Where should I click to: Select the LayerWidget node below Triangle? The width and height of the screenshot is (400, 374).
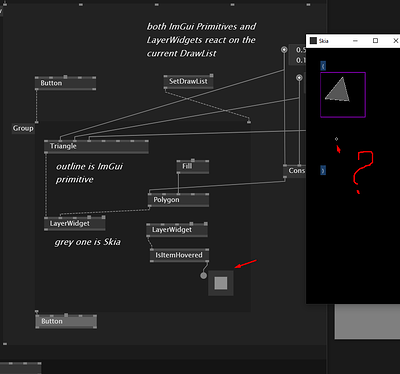tap(75, 223)
